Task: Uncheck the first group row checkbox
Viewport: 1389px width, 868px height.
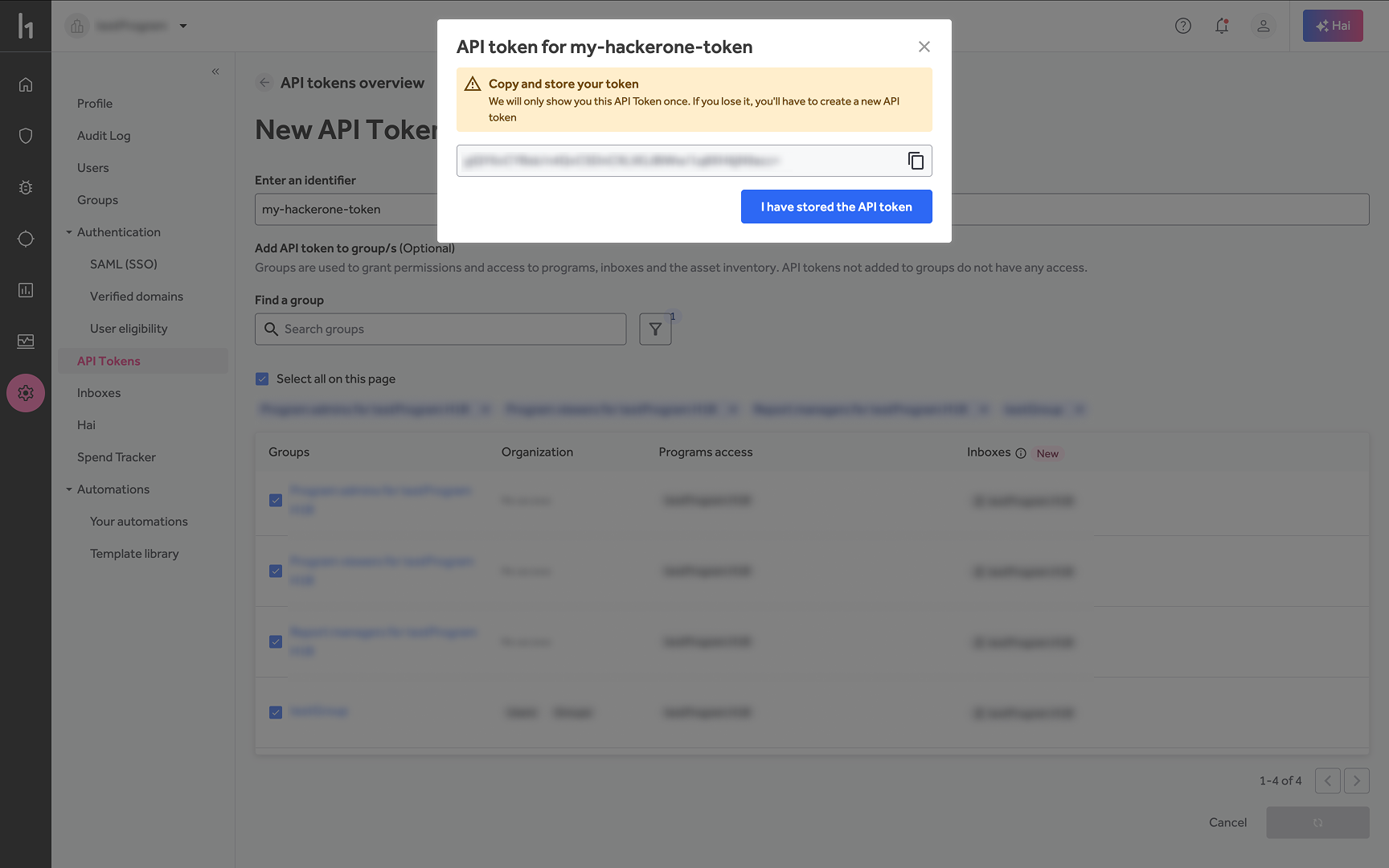Action: (276, 500)
